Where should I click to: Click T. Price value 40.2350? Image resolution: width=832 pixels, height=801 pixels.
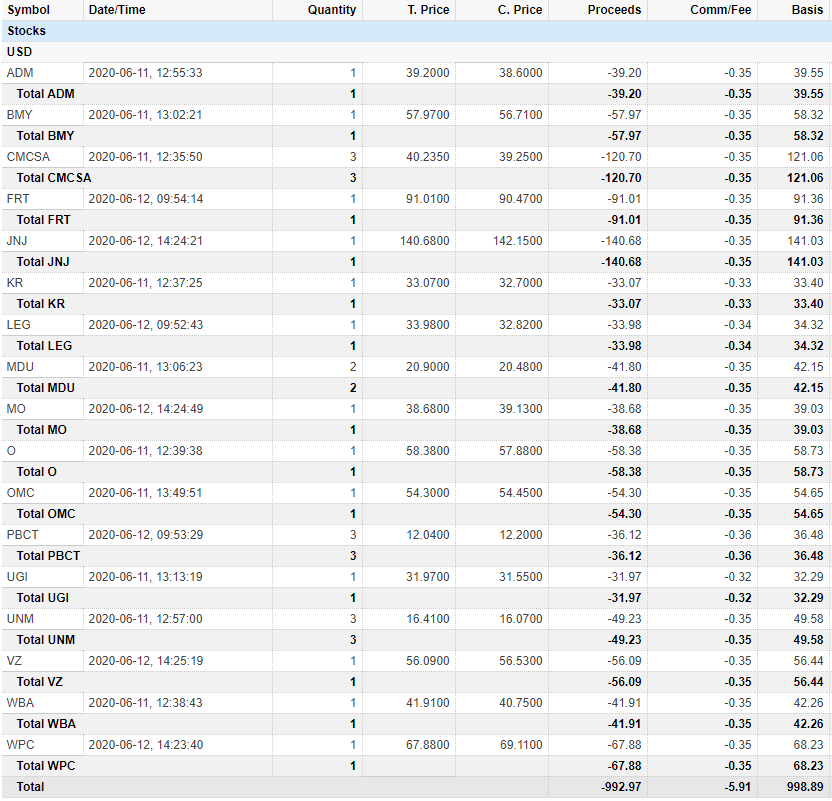point(428,157)
